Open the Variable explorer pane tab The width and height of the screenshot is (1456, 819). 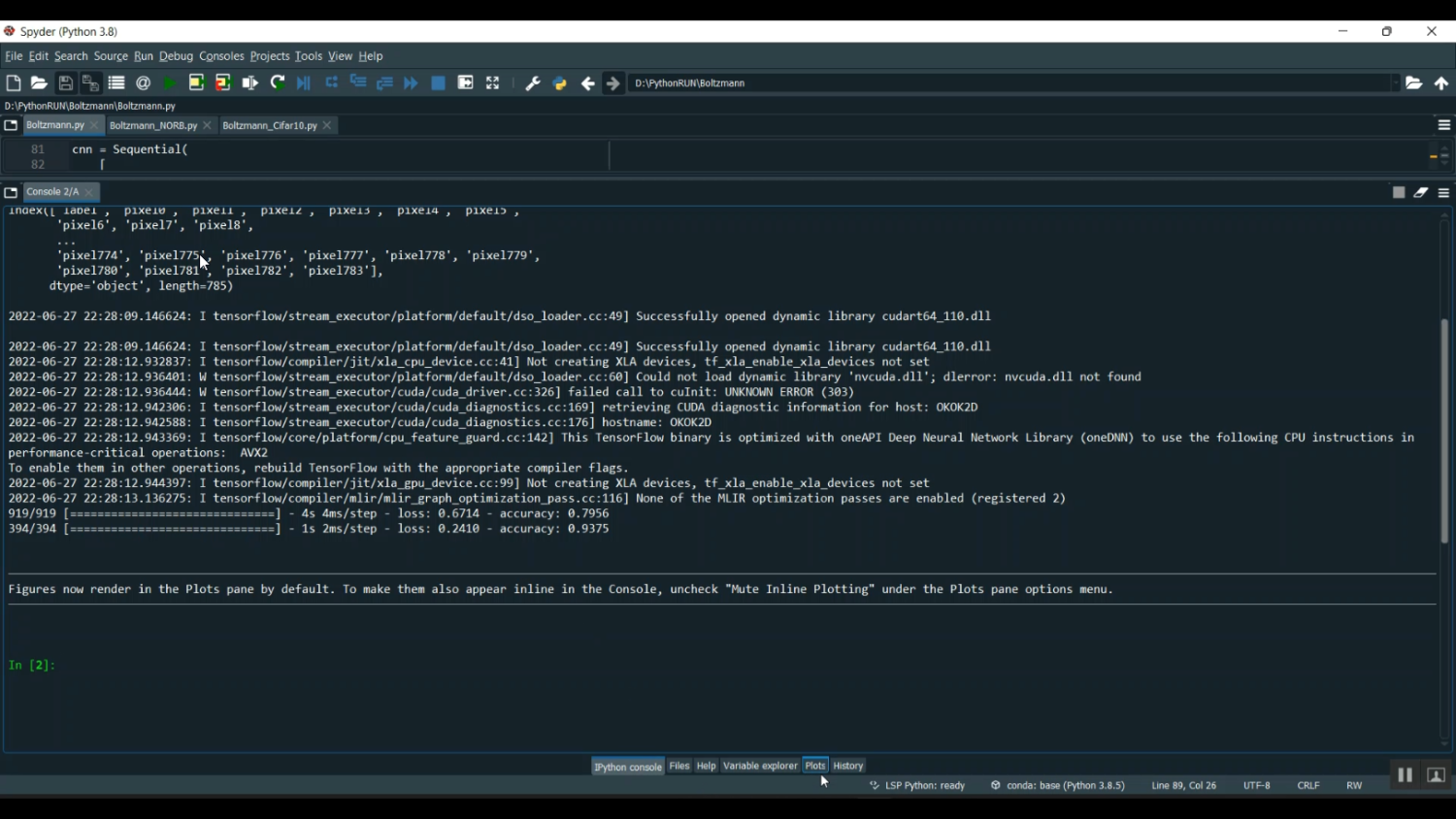click(760, 767)
